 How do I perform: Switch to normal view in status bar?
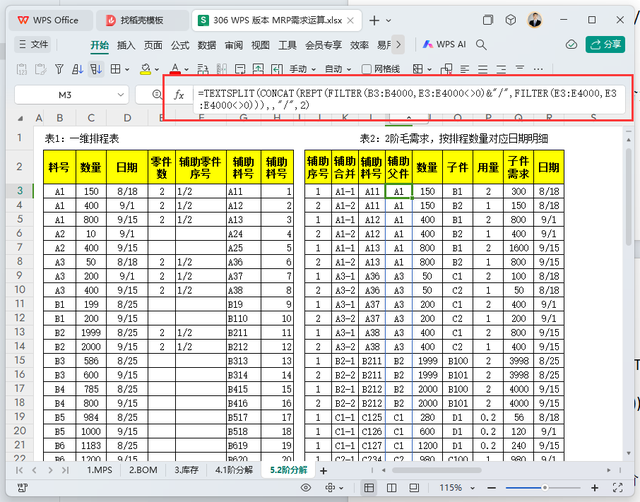(x=369, y=488)
